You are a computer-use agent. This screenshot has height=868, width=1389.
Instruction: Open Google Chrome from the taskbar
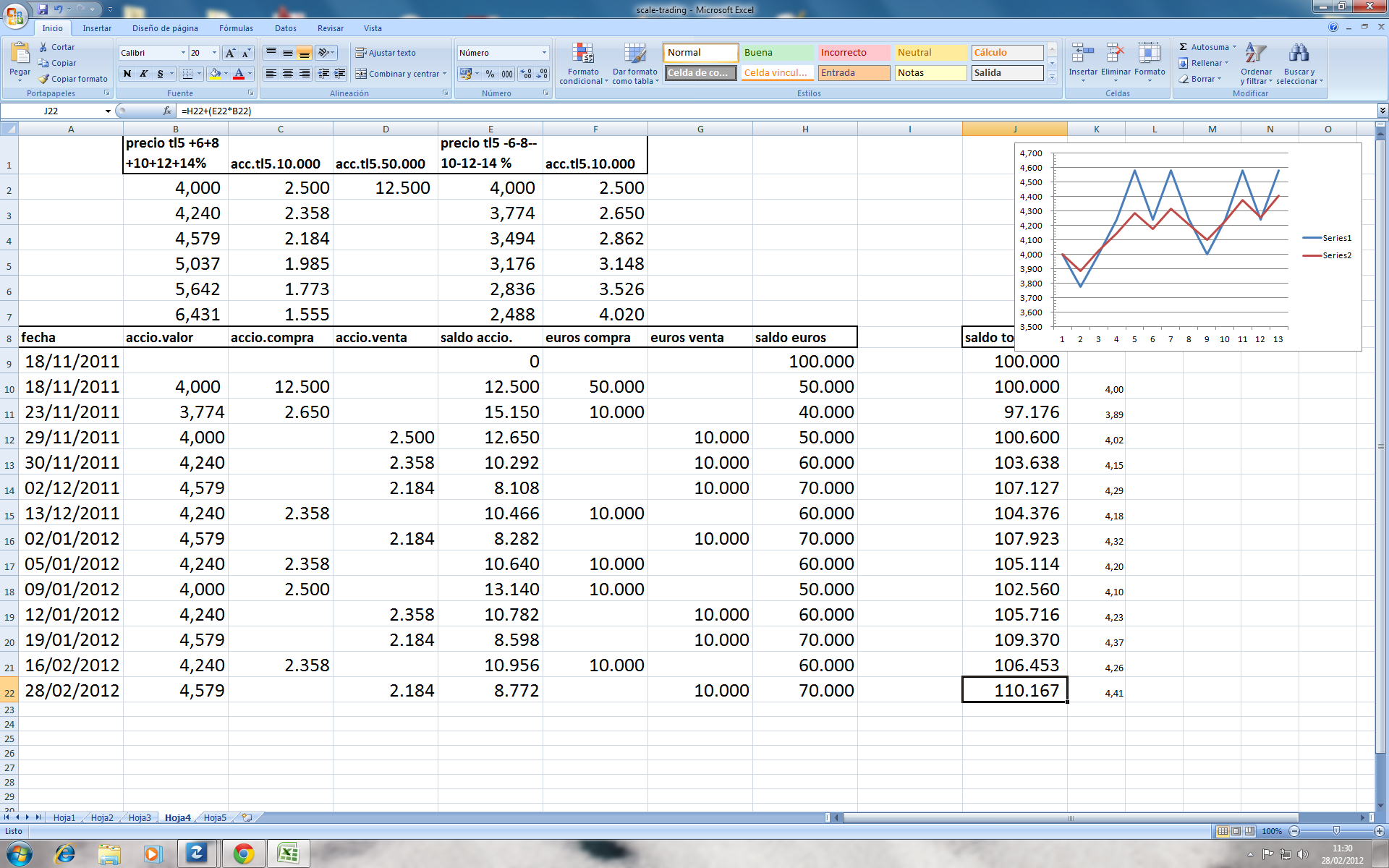[x=243, y=854]
